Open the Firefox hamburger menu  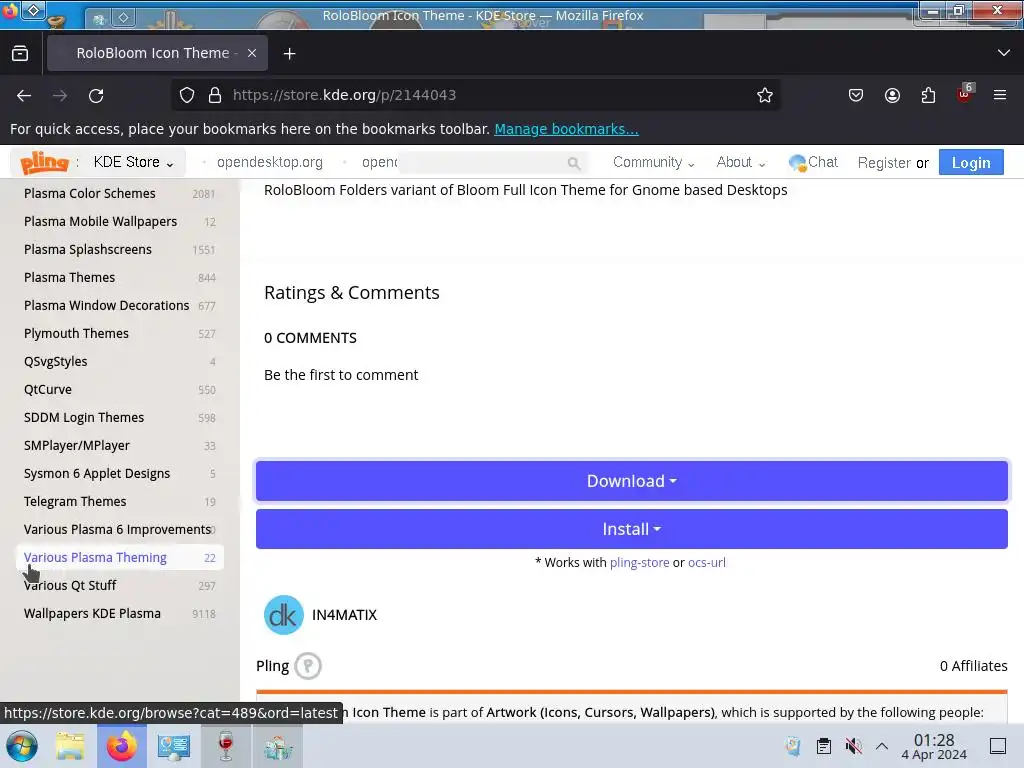pyautogui.click(x=999, y=95)
